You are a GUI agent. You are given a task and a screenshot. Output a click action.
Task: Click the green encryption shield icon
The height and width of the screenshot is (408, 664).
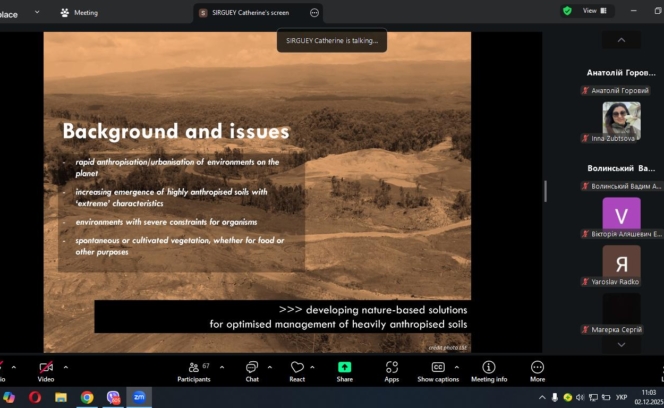567,11
